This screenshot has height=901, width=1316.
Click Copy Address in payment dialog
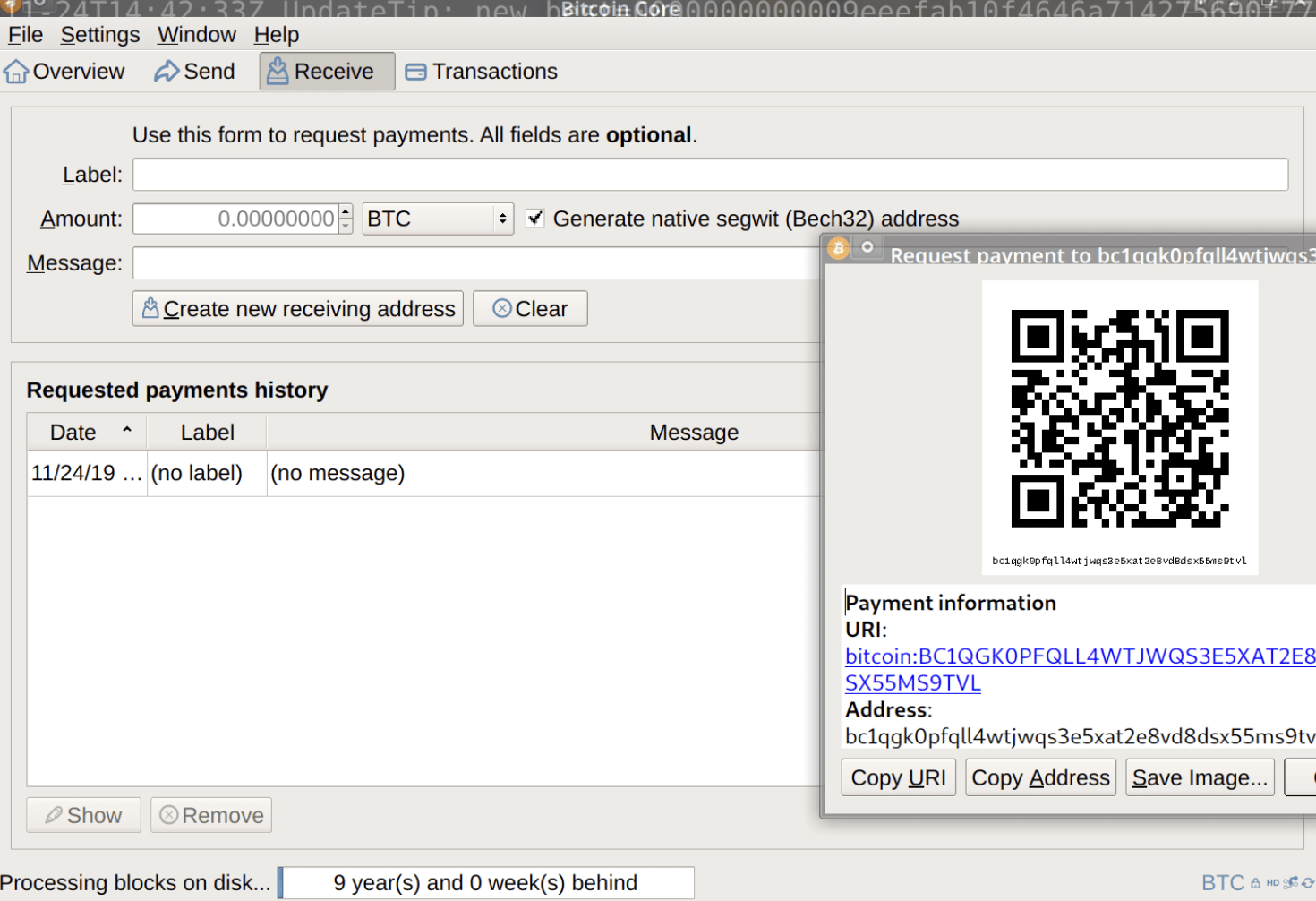pyautogui.click(x=1040, y=777)
